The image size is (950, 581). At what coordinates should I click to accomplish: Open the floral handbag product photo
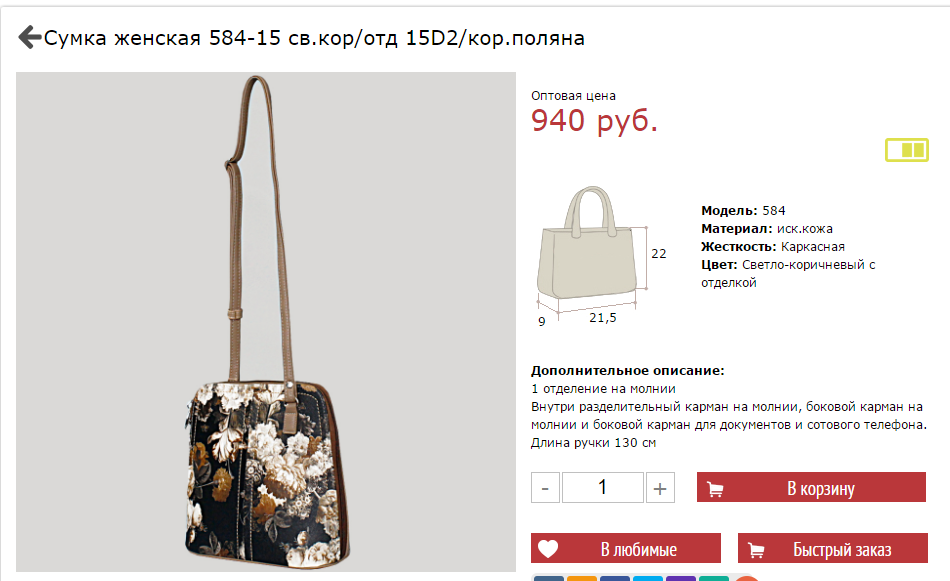point(266,322)
